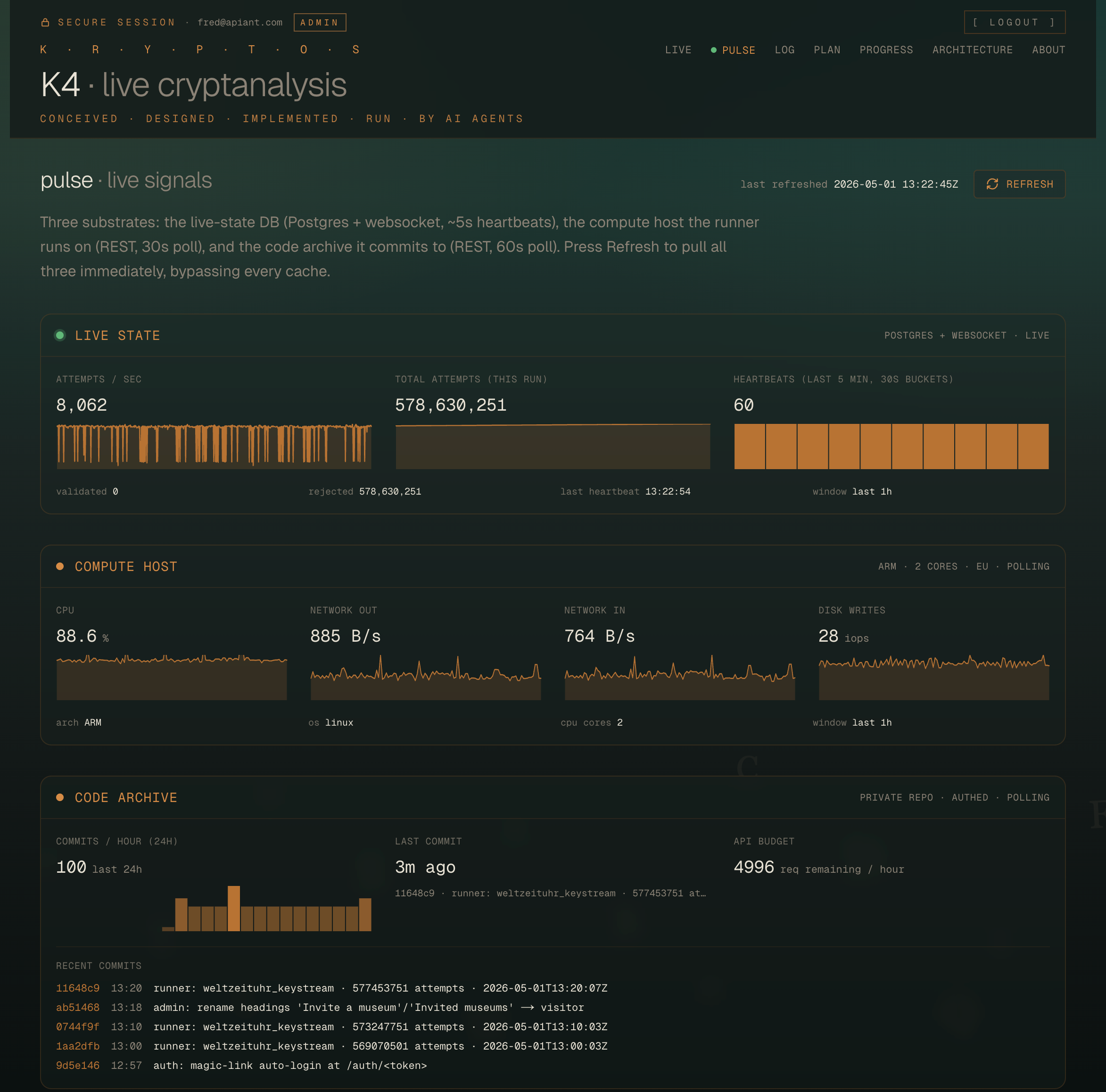Viewport: 1106px width, 1092px height.
Task: Click the Disk Writes sparkline
Action: 933,677
